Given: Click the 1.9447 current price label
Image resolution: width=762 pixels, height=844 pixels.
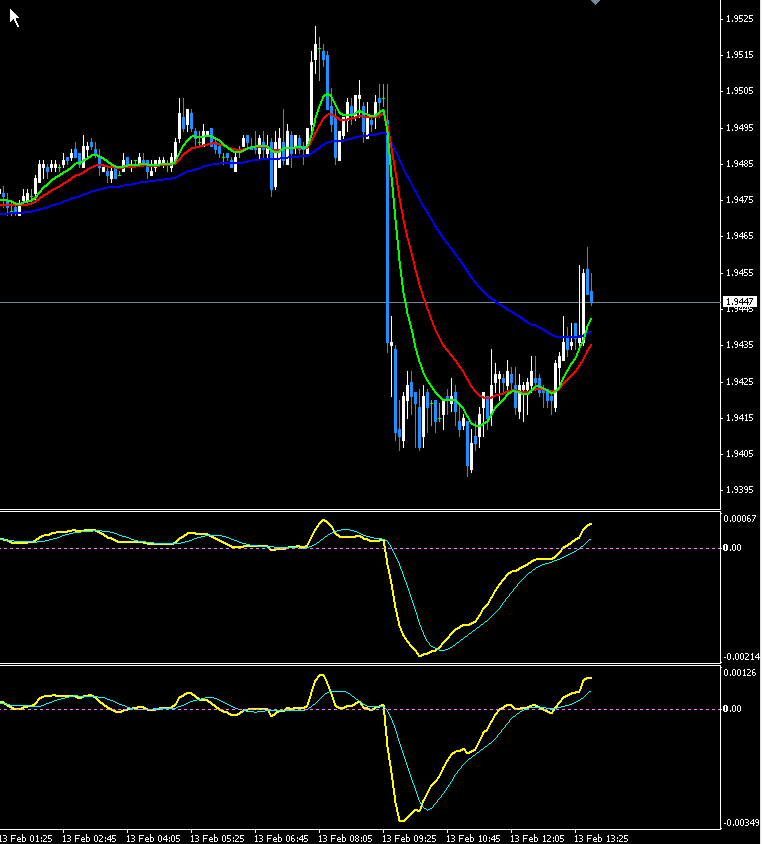Looking at the screenshot, I should coord(738,302).
